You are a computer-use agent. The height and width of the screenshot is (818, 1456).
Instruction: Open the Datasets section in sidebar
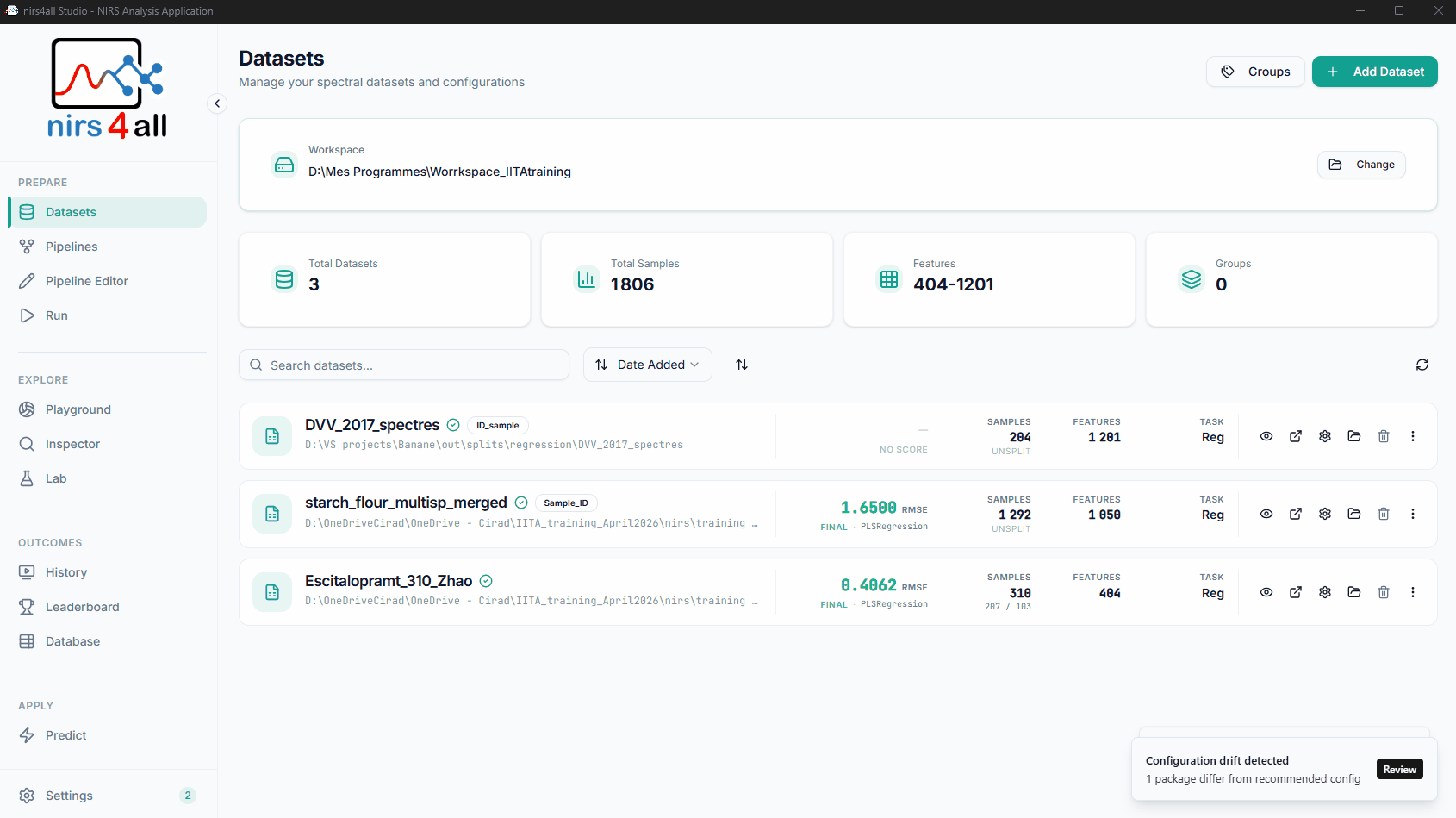click(108, 212)
